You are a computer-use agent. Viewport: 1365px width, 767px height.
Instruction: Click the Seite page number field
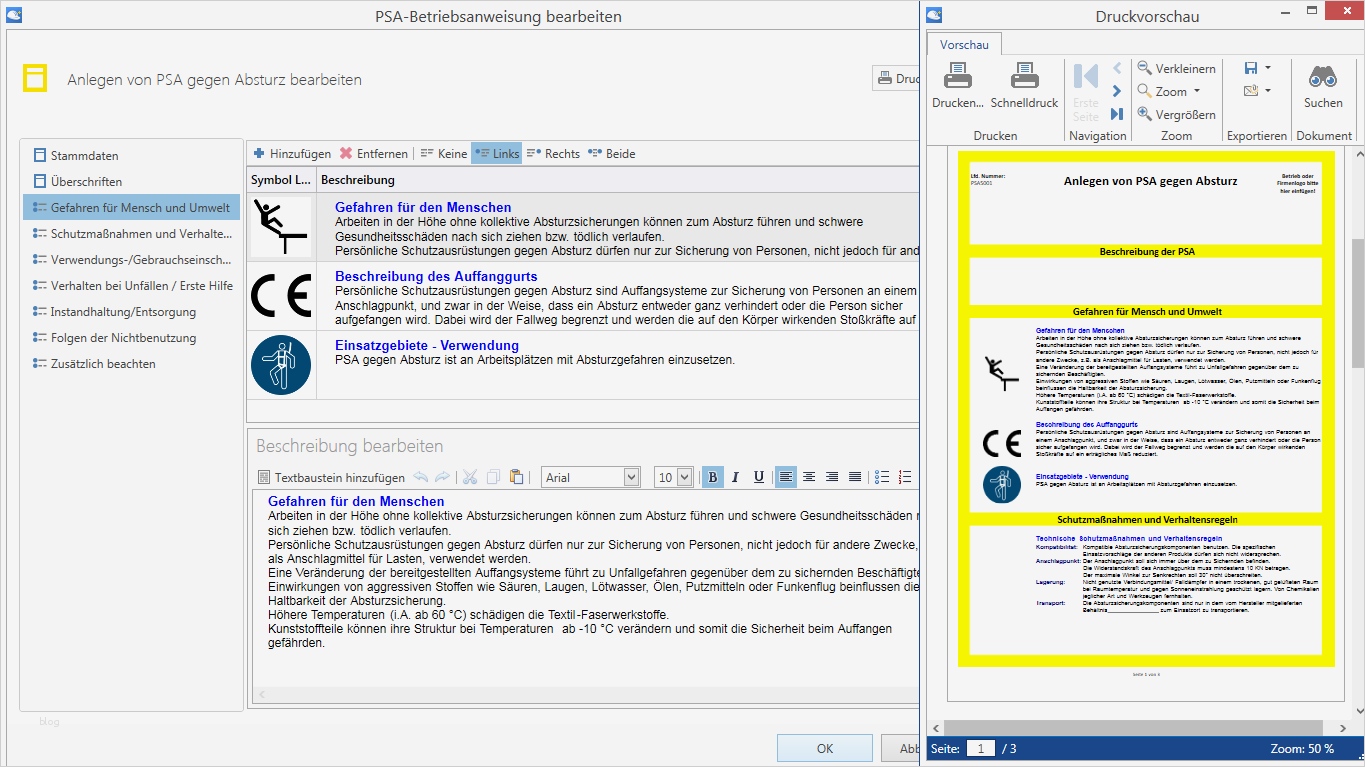point(980,748)
